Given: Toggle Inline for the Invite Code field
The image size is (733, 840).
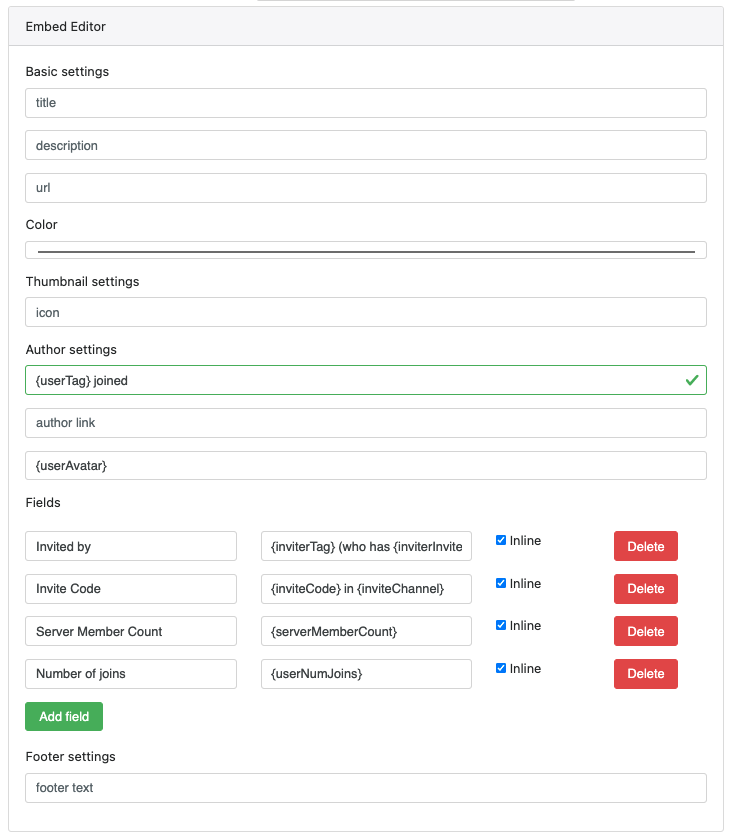Looking at the screenshot, I should coord(501,583).
